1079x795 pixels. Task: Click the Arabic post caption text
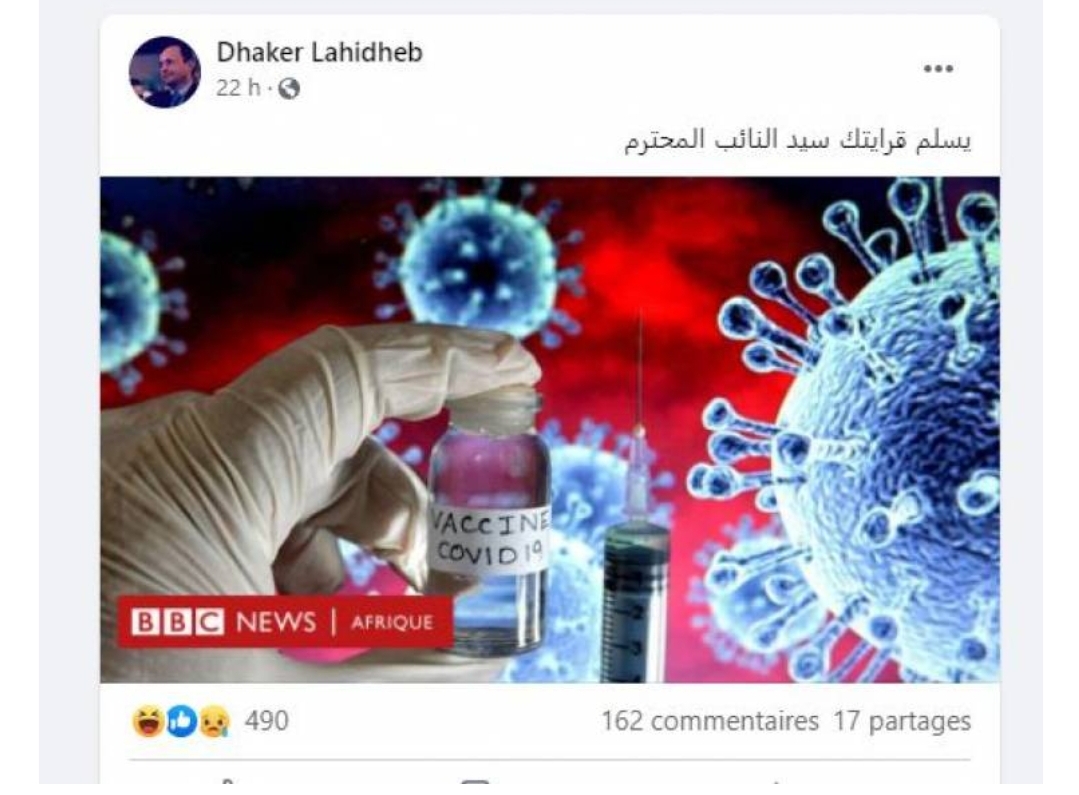click(798, 140)
